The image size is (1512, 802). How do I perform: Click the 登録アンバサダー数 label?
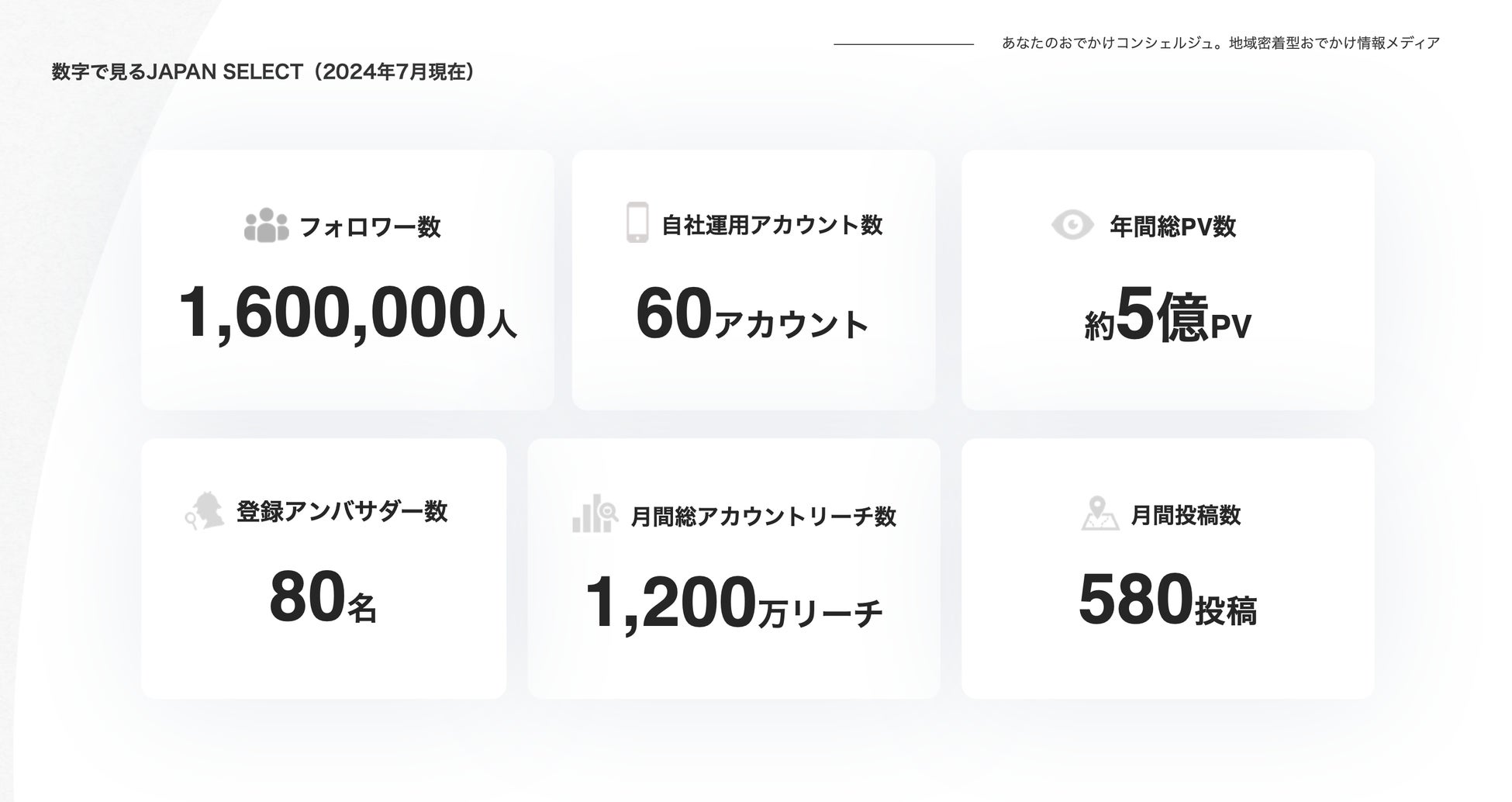[x=342, y=512]
